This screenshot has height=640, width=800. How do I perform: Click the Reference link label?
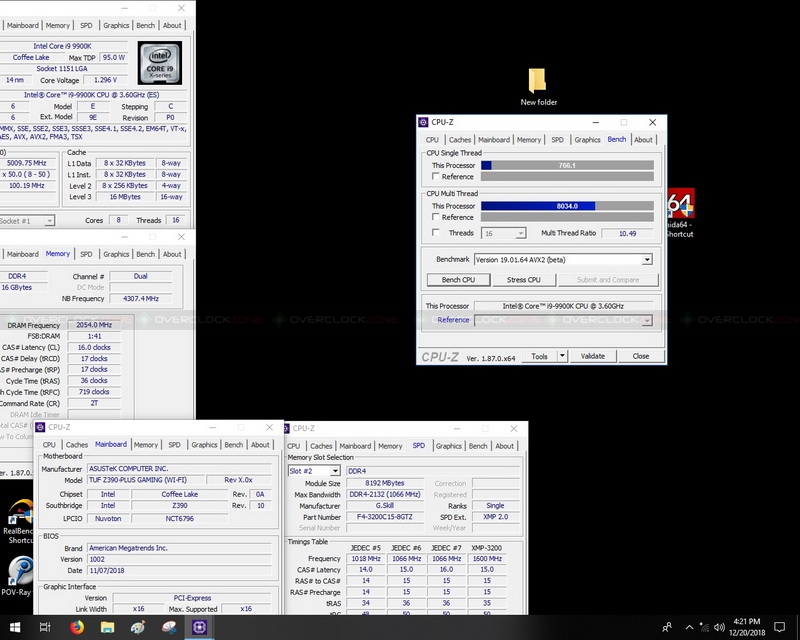453,320
